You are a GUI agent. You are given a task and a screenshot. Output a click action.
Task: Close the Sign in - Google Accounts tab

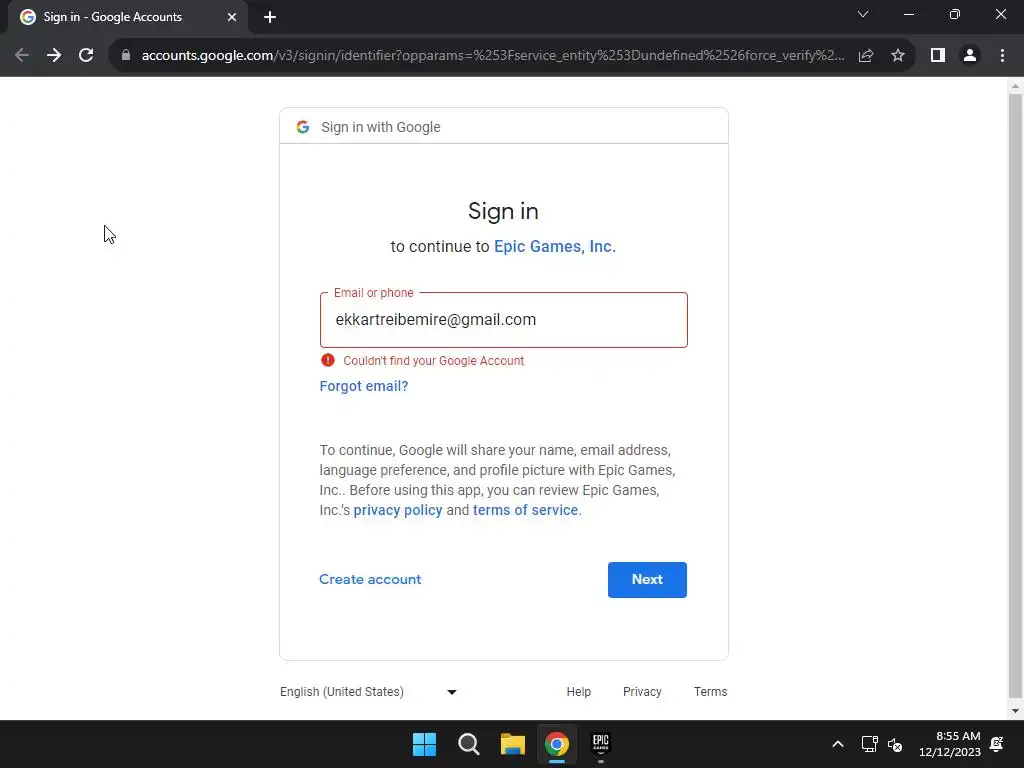click(x=232, y=17)
